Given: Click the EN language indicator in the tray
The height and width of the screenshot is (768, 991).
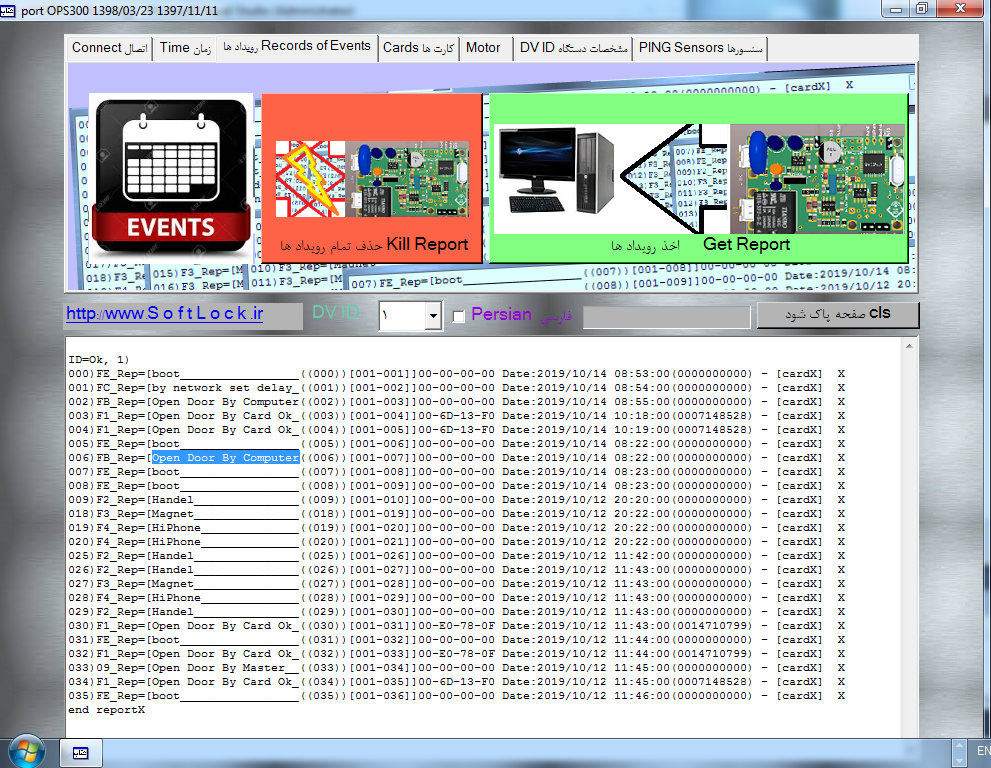Looking at the screenshot, I should click(982, 750).
